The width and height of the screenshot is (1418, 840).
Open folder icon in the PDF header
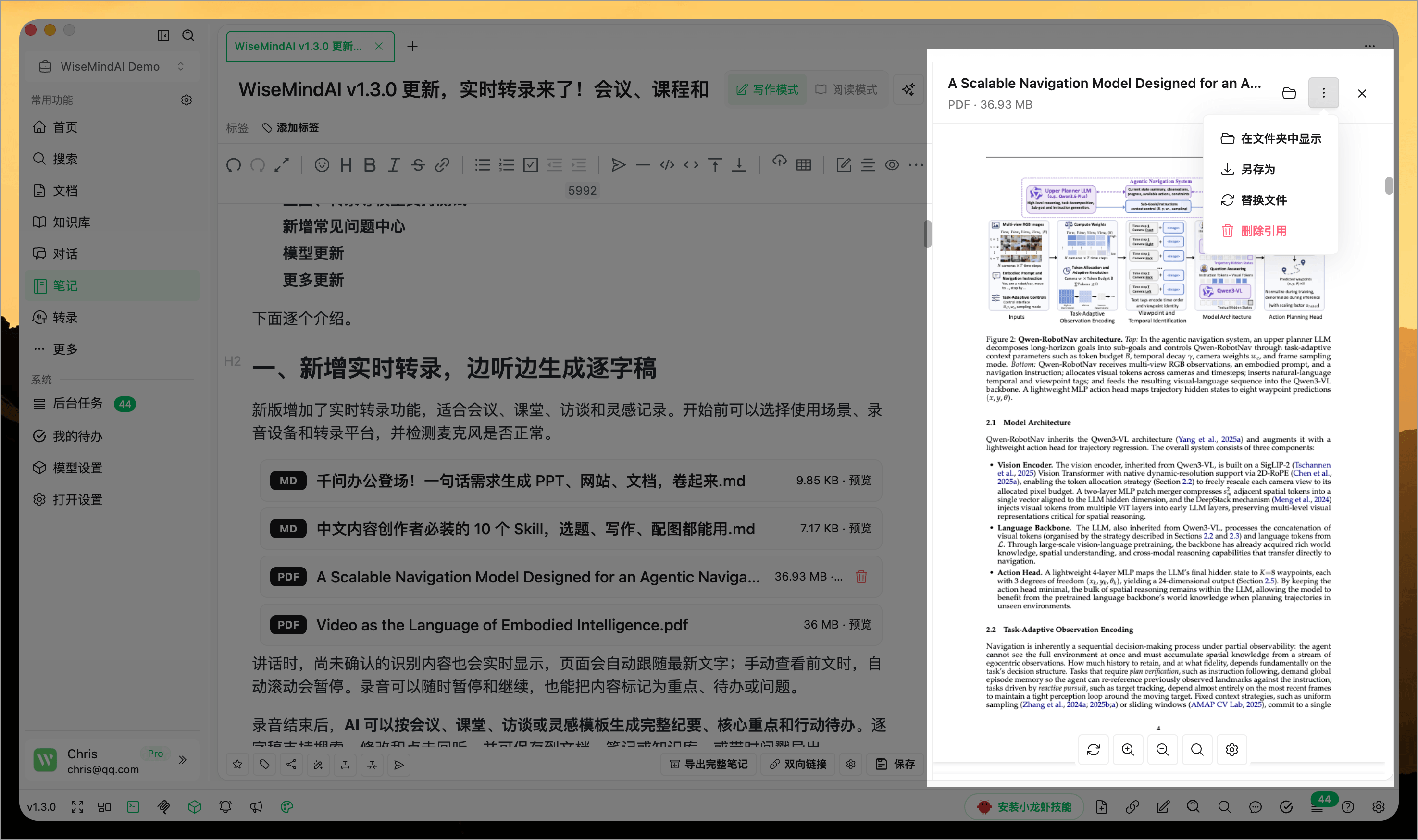tap(1289, 93)
